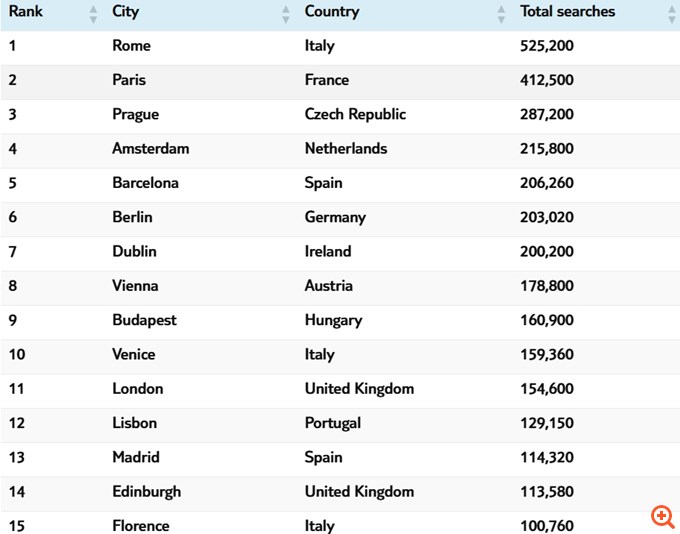Click the sort arrows beside Total searches
This screenshot has width=680, height=534.
point(671,14)
